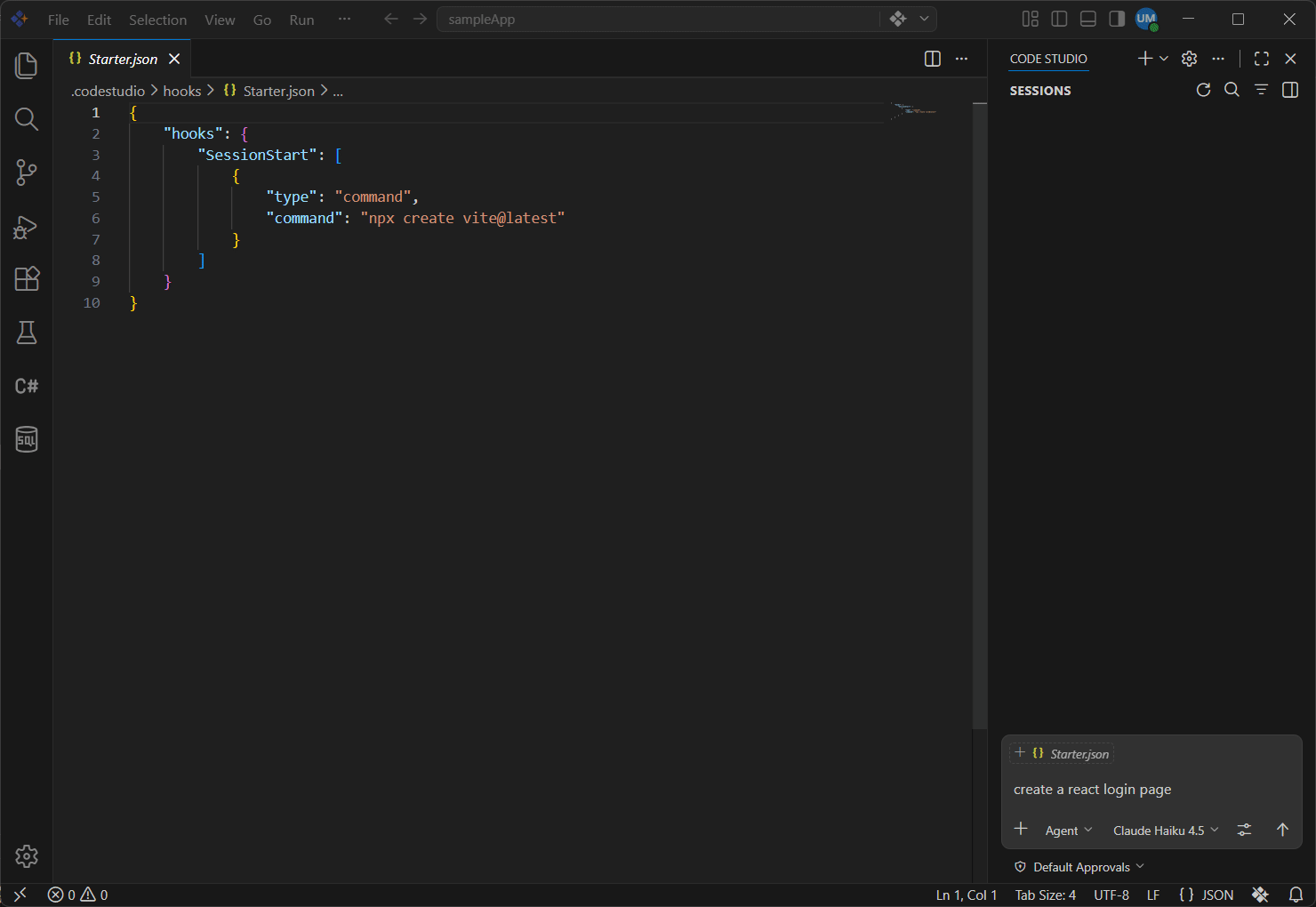
Task: Open the File menu
Action: tap(59, 20)
